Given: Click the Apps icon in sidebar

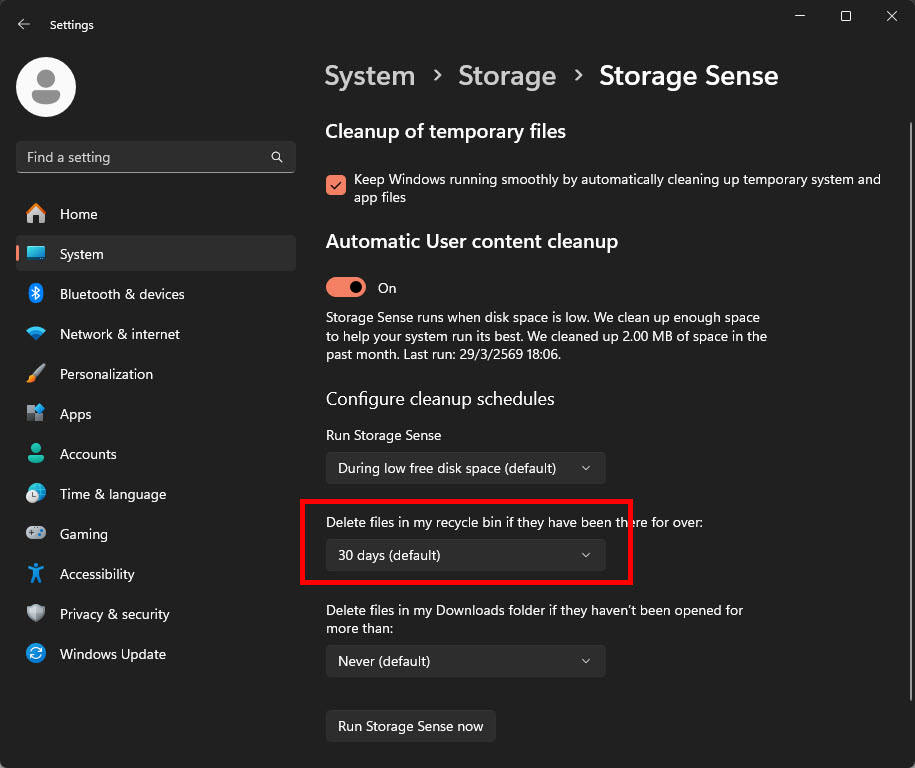Looking at the screenshot, I should coord(36,413).
